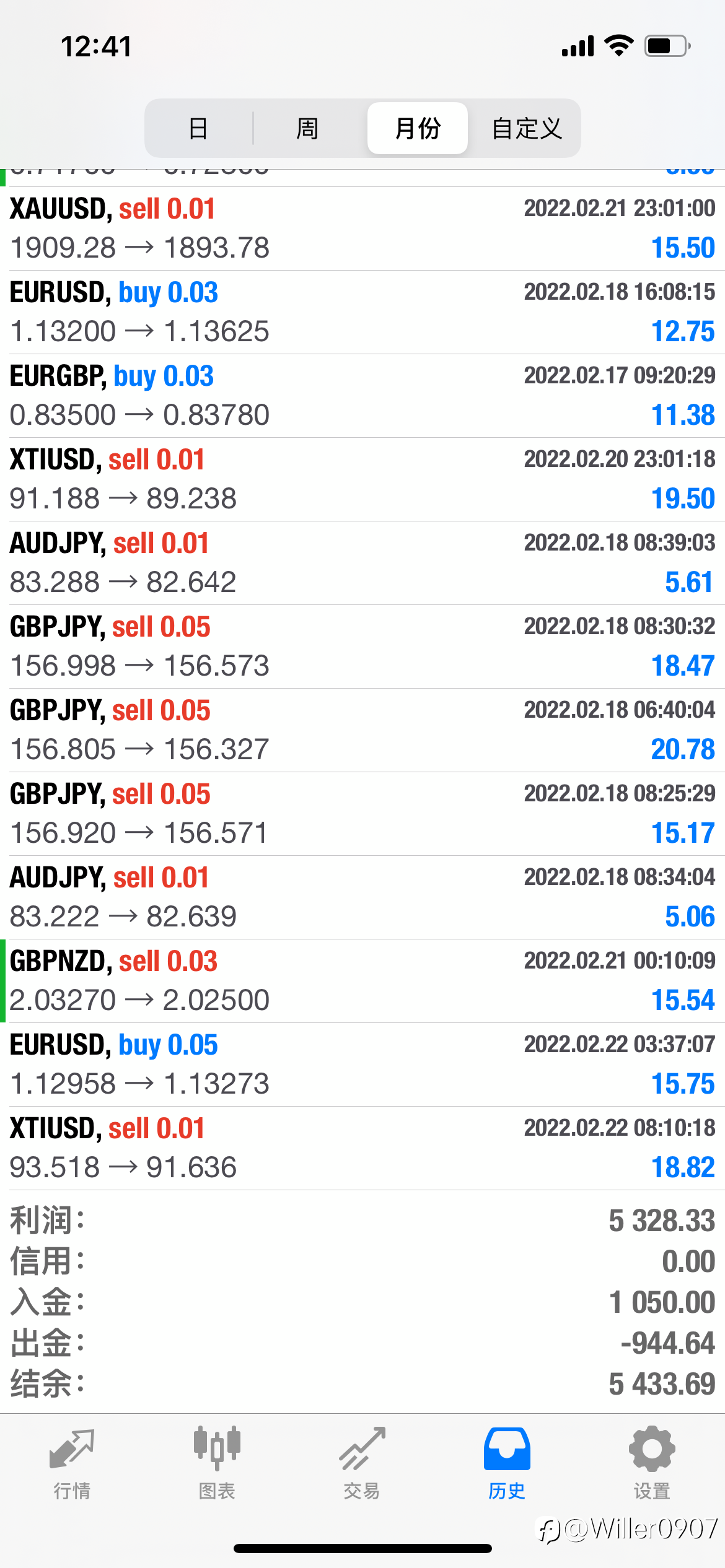Open the 交易 trade tab icon
The width and height of the screenshot is (725, 1568).
click(x=362, y=1448)
